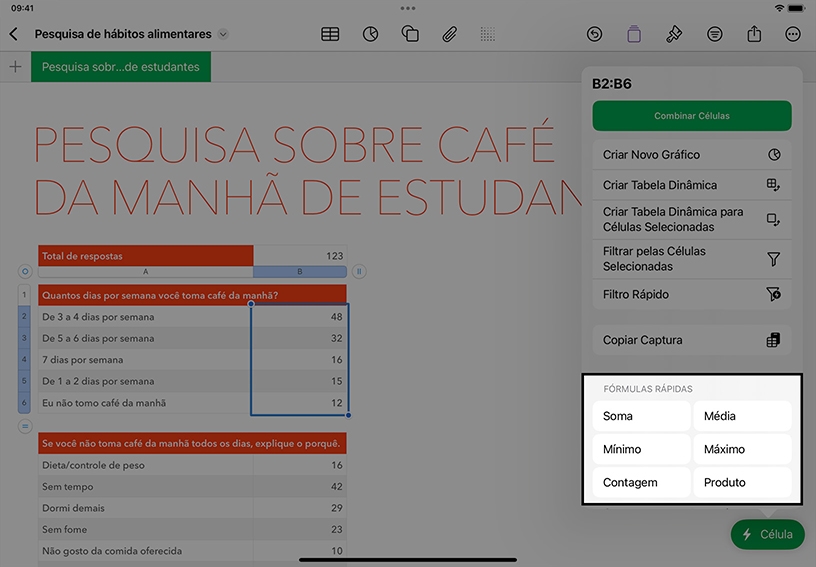This screenshot has height=567, width=816.
Task: Tap the Wi-Fi status icon
Action: click(779, 8)
